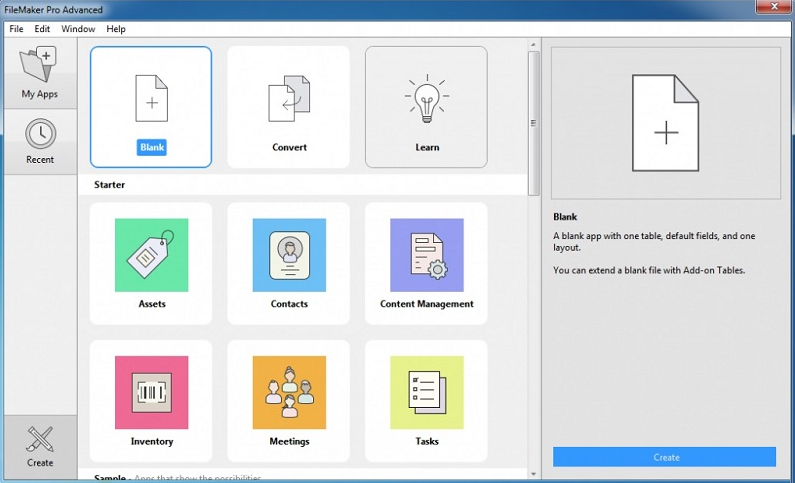This screenshot has height=483, width=795.
Task: Show Recent files in sidebar
Action: point(40,142)
